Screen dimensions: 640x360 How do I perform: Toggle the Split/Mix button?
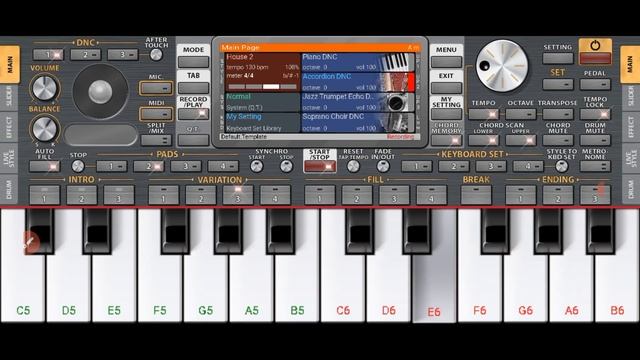pyautogui.click(x=156, y=140)
